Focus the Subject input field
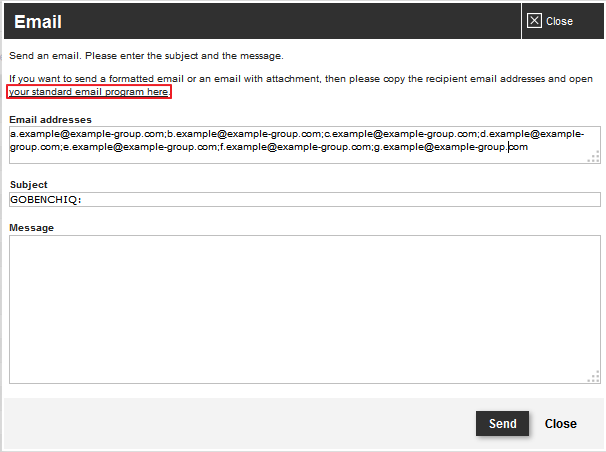This screenshot has height=452, width=606. coord(305,199)
